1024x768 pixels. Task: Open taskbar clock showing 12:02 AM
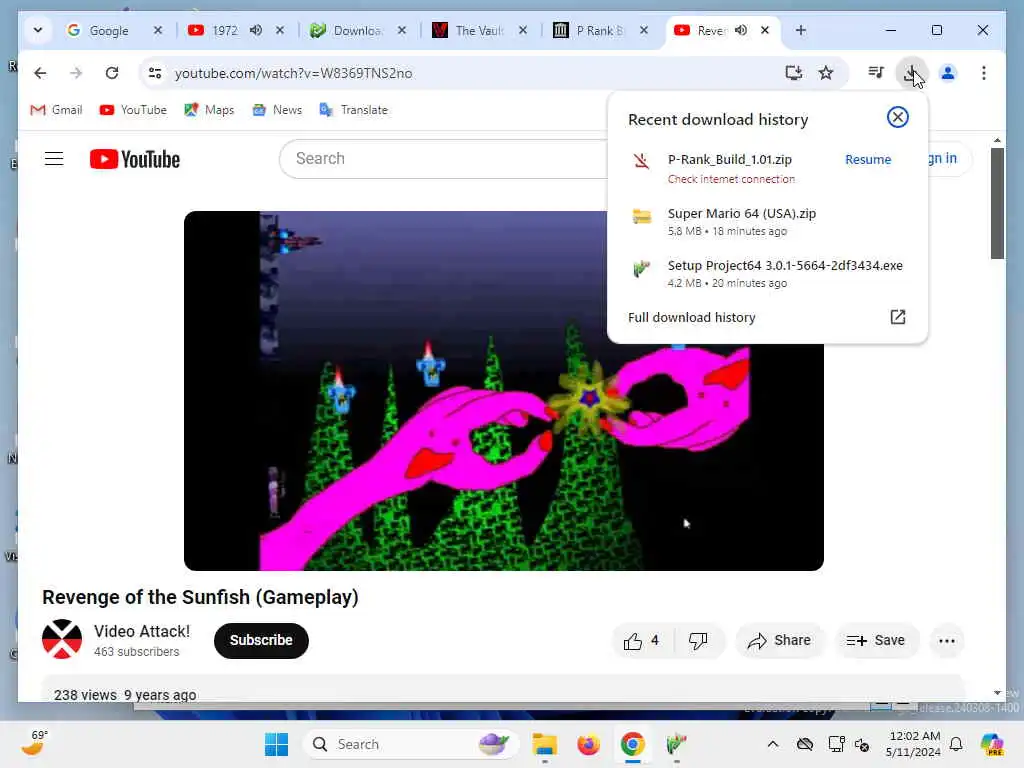tap(913, 744)
